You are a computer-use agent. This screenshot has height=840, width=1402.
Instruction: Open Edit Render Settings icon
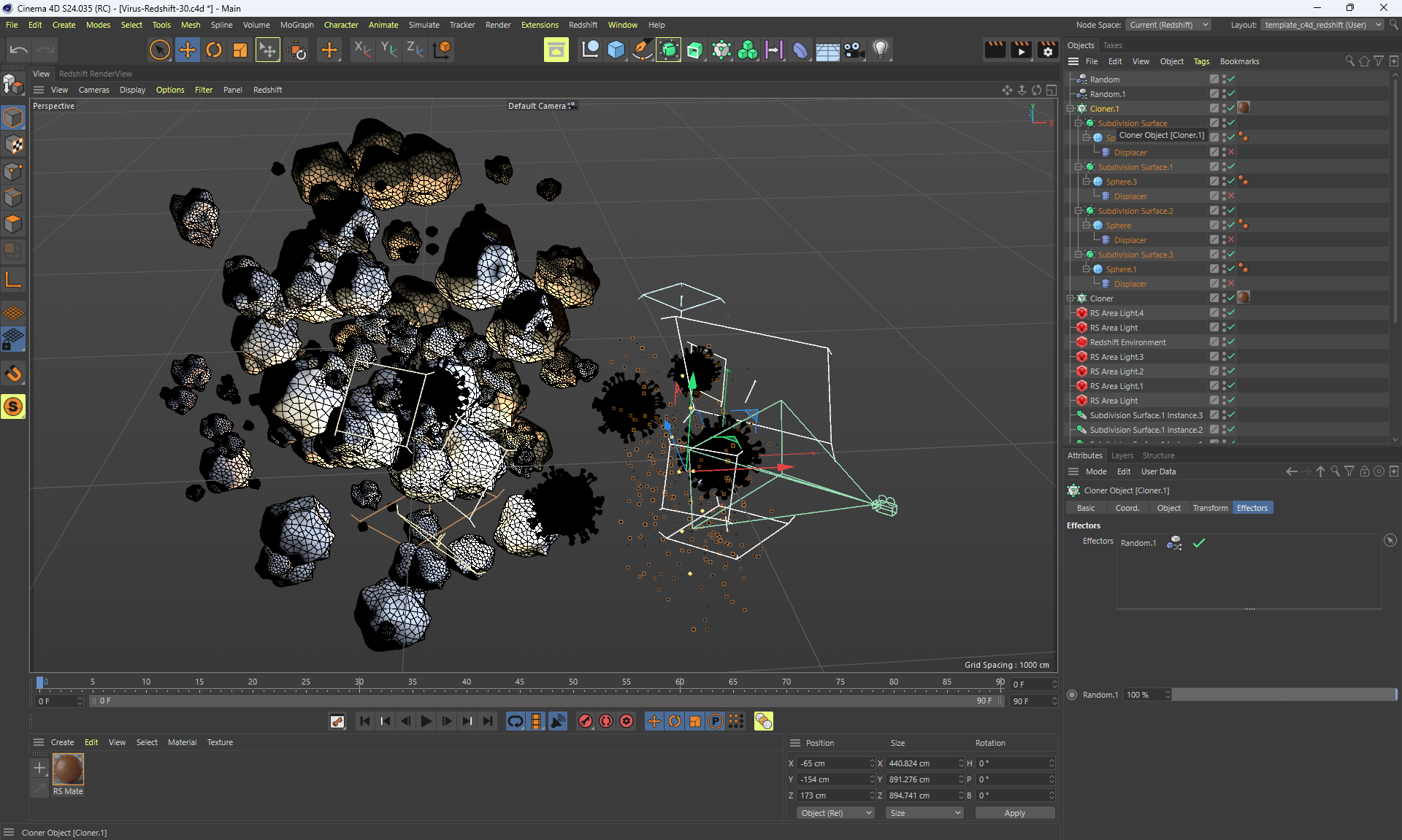(x=1048, y=50)
